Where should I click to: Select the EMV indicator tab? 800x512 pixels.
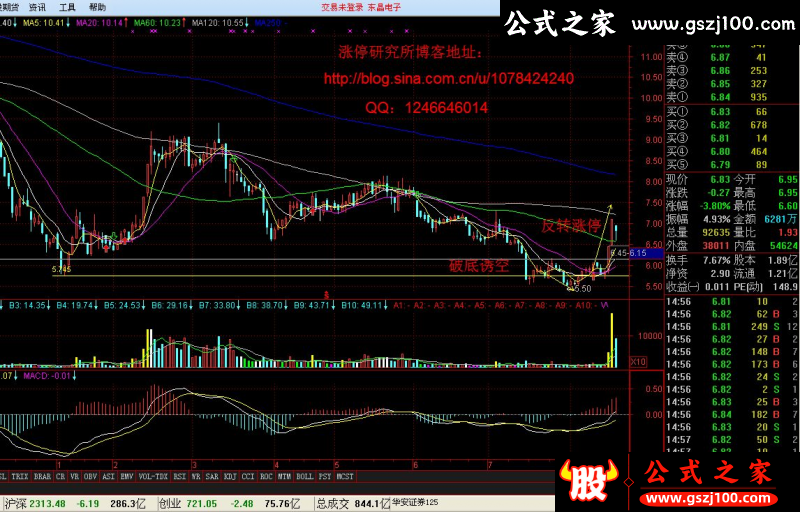pyautogui.click(x=127, y=476)
